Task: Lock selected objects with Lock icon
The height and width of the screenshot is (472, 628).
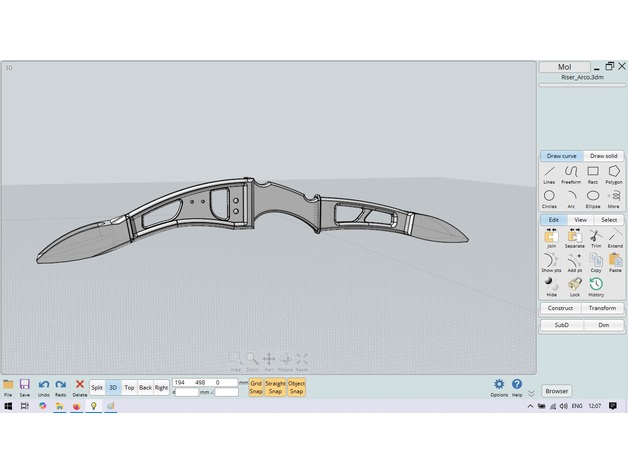Action: coord(574,285)
